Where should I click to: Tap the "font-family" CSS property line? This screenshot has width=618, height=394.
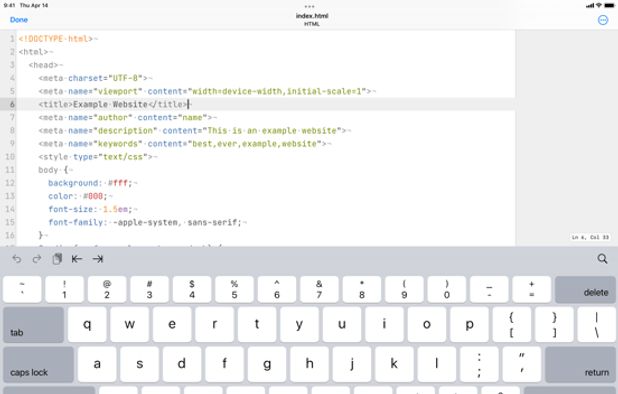coord(145,223)
